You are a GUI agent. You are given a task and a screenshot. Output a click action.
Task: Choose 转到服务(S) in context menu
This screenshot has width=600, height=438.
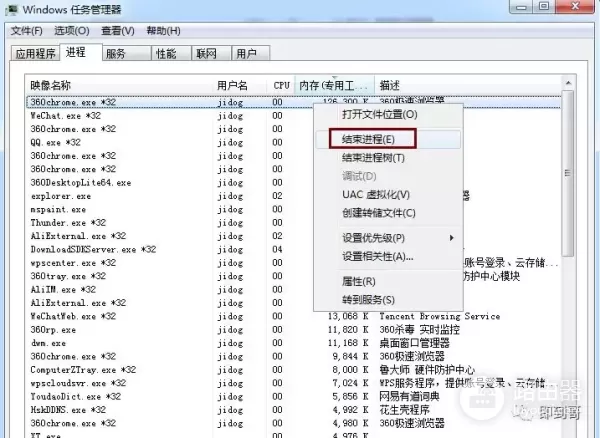pyautogui.click(x=388, y=300)
